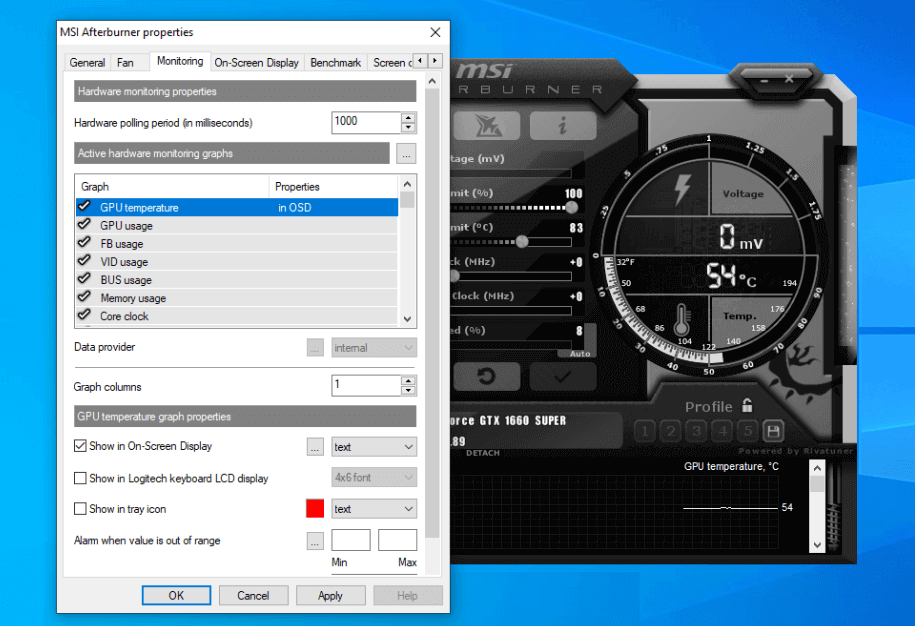The width and height of the screenshot is (915, 626).
Task: Toggle the FB usage graph checkmark
Action: click(x=85, y=243)
